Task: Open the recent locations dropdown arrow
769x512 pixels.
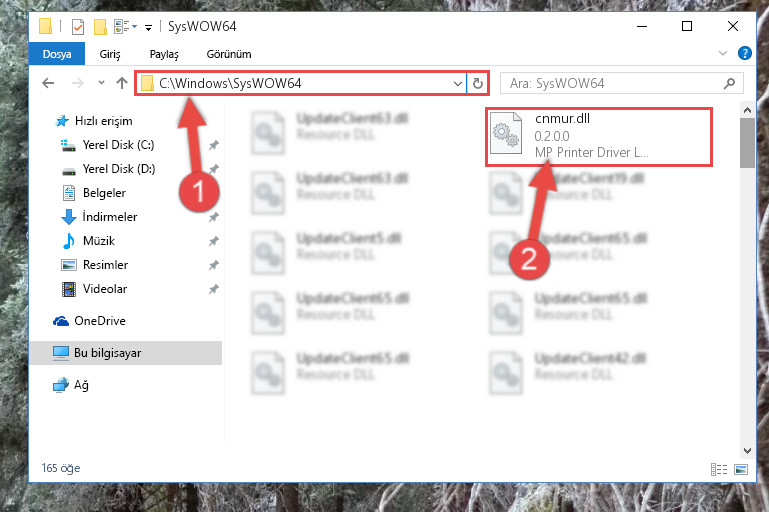Action: tap(101, 83)
